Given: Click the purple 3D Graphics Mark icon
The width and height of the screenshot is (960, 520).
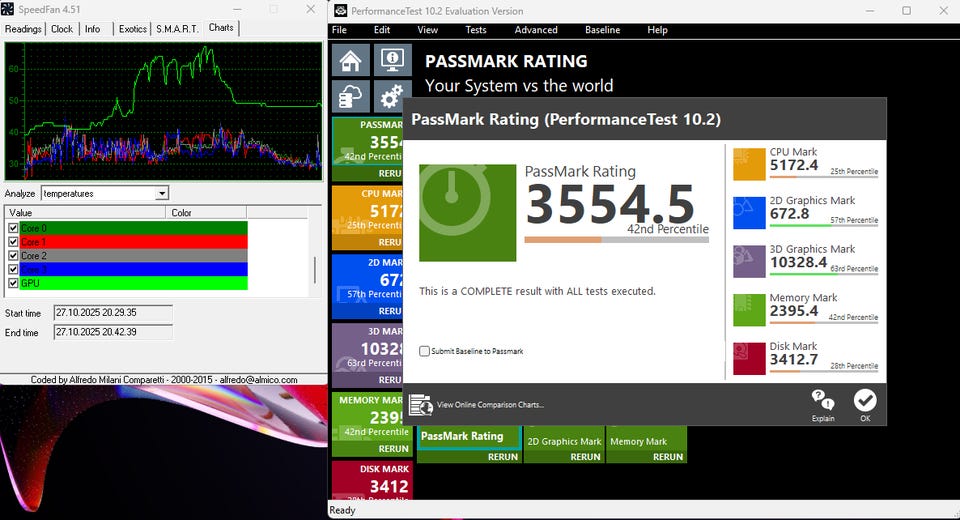Looking at the screenshot, I should point(749,261).
